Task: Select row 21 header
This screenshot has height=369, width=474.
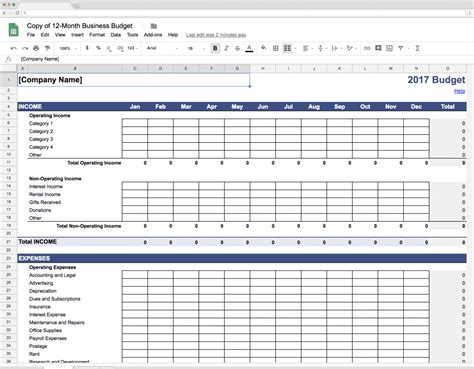Action: pyautogui.click(x=9, y=242)
